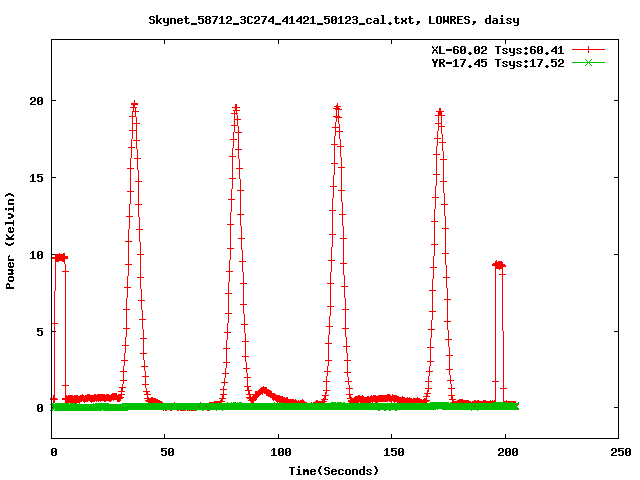Image resolution: width=640 pixels, height=480 pixels.
Task: Click the x-axis tick label 250
Action: pos(620,452)
